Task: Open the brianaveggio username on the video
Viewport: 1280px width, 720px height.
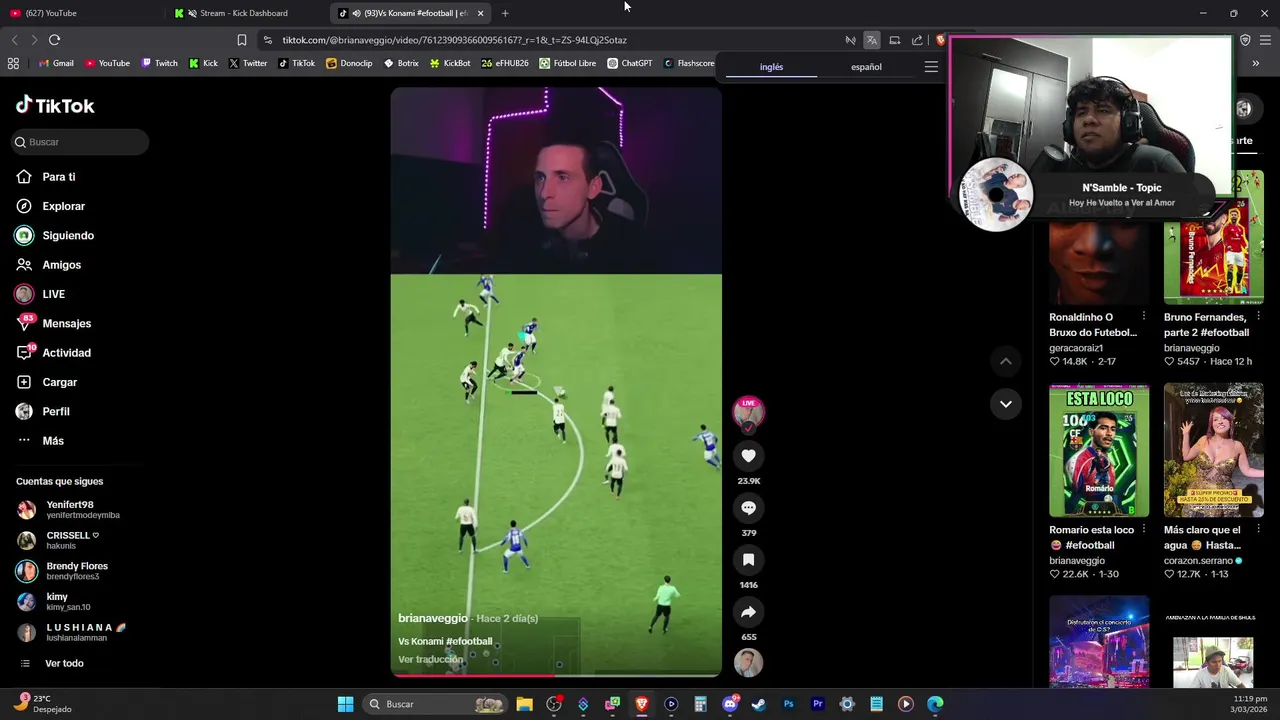Action: pyautogui.click(x=433, y=618)
